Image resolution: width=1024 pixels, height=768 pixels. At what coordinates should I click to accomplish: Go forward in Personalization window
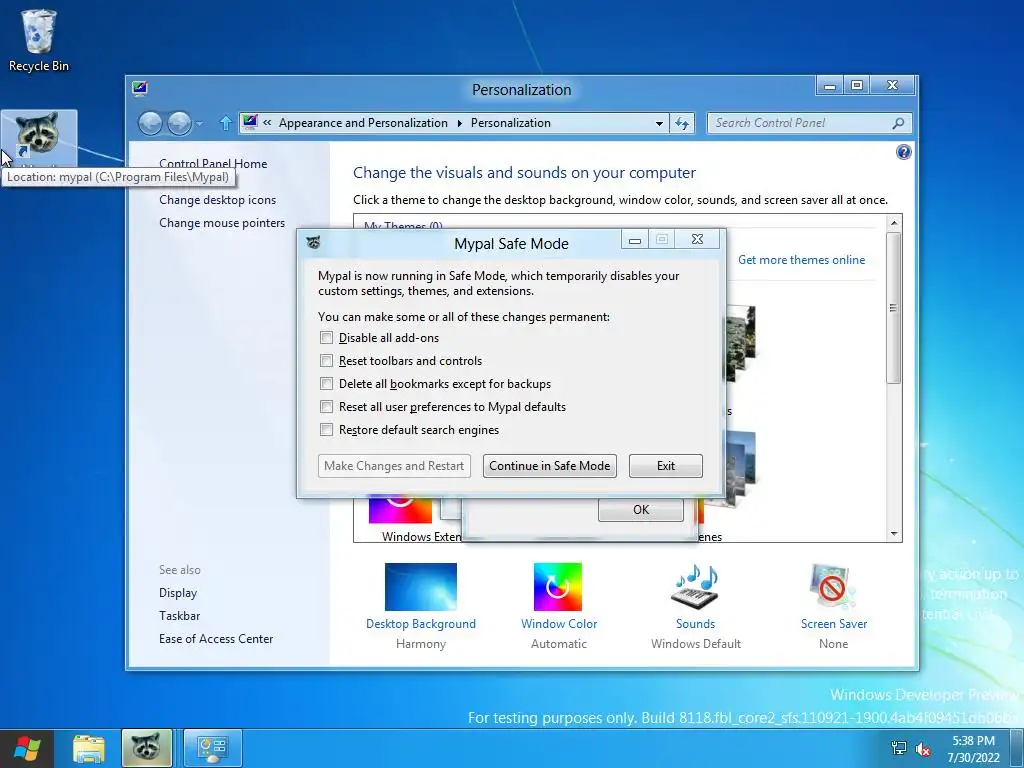click(x=180, y=123)
